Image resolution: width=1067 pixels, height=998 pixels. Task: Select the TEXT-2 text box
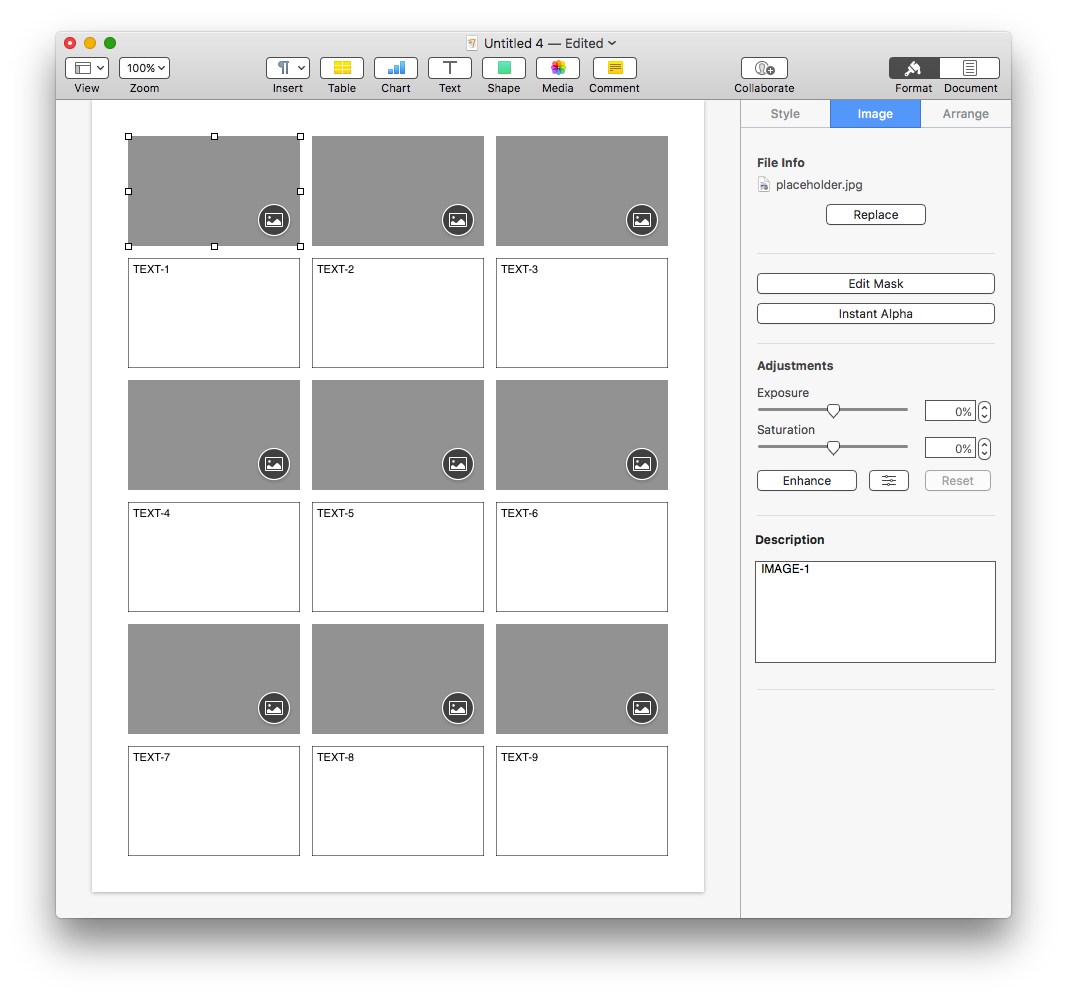tap(398, 313)
